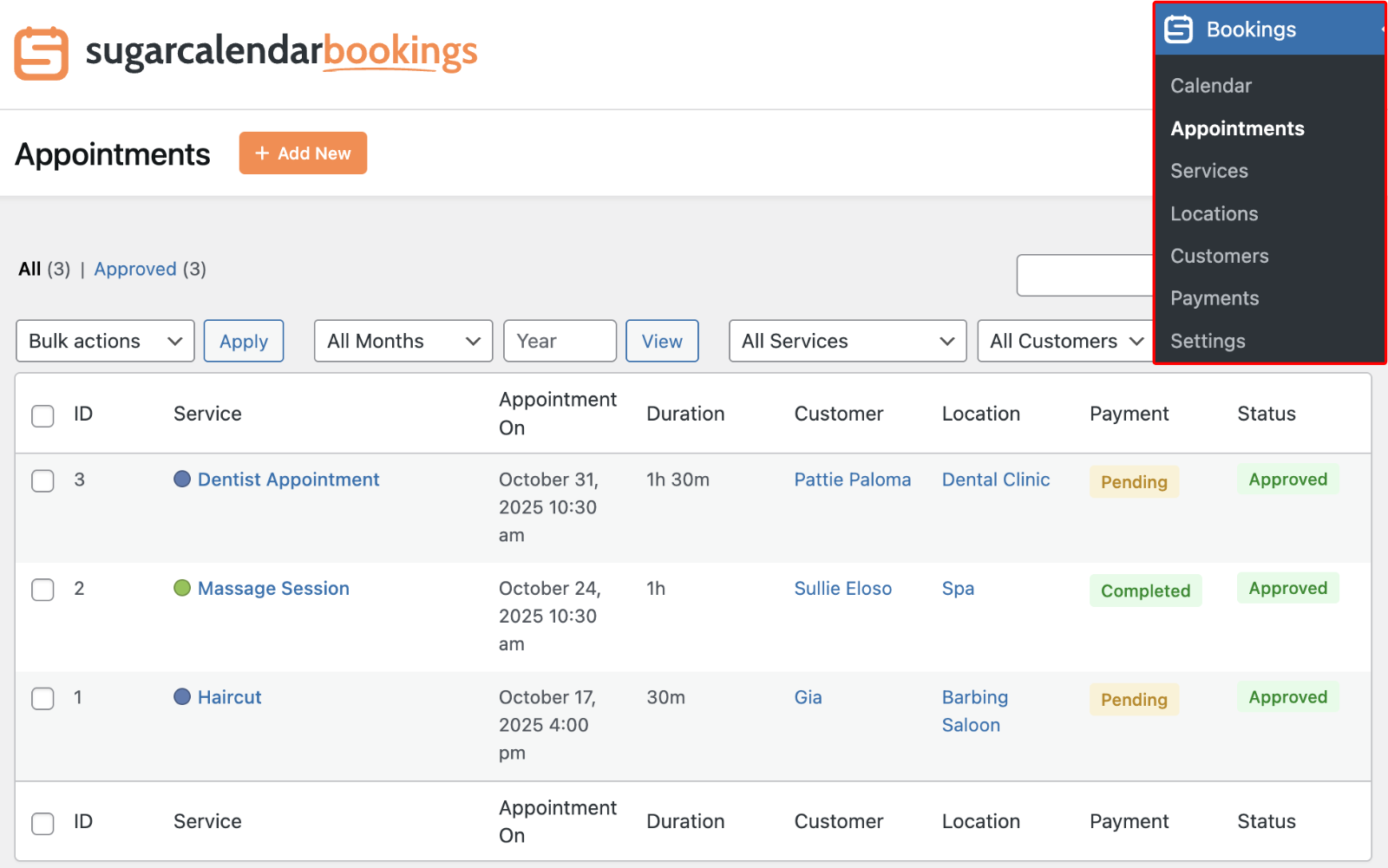Open Appointments in the Bookings menu

(x=1237, y=128)
